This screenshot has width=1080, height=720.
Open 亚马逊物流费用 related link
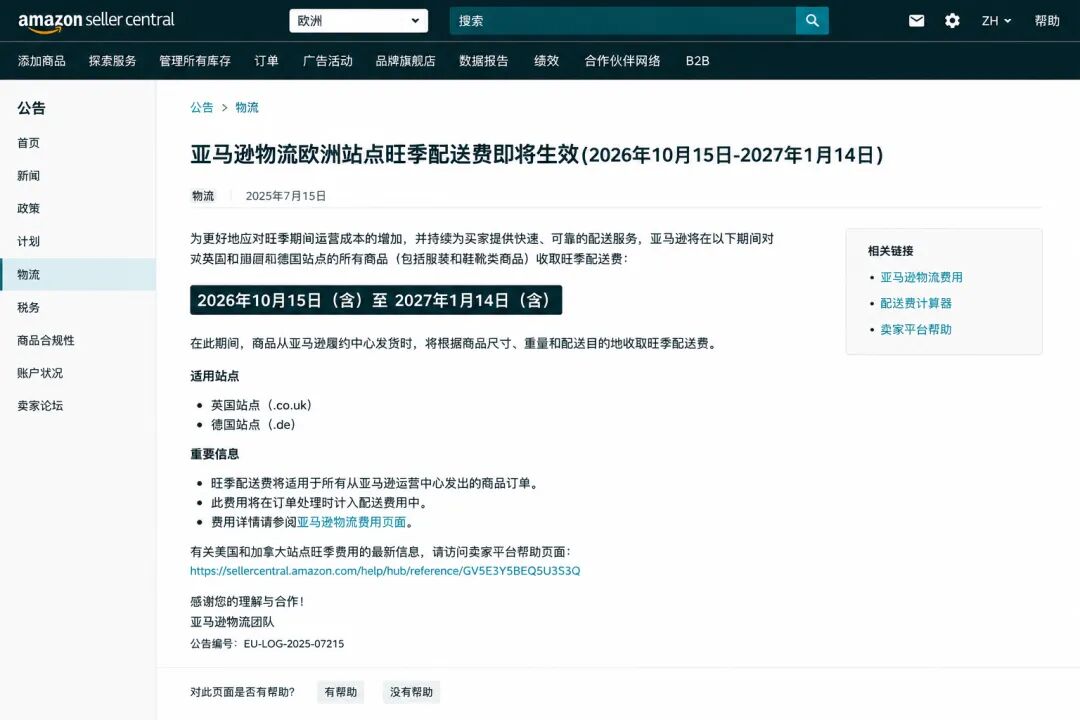click(x=922, y=277)
